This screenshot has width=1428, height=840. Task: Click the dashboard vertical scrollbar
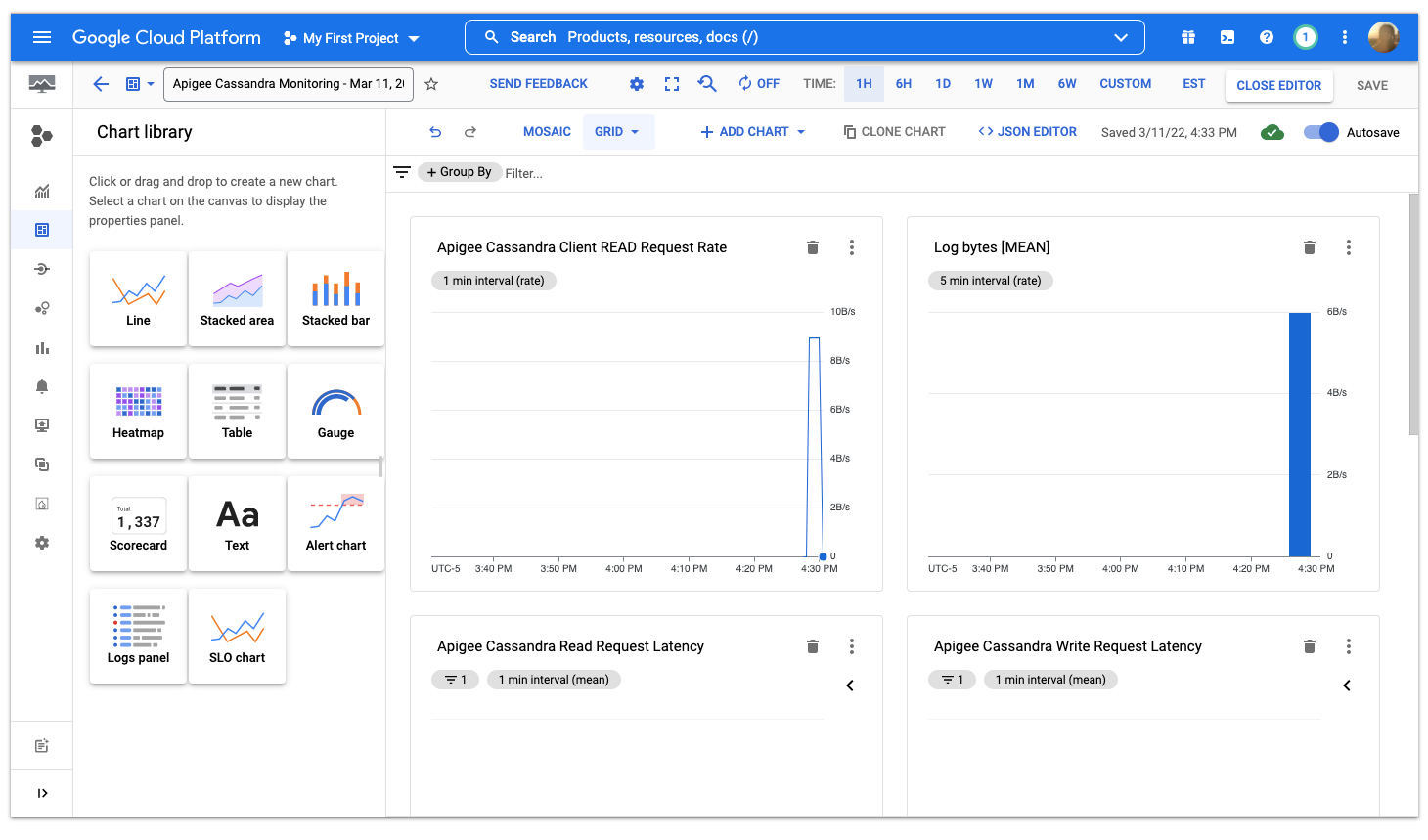(1413, 313)
